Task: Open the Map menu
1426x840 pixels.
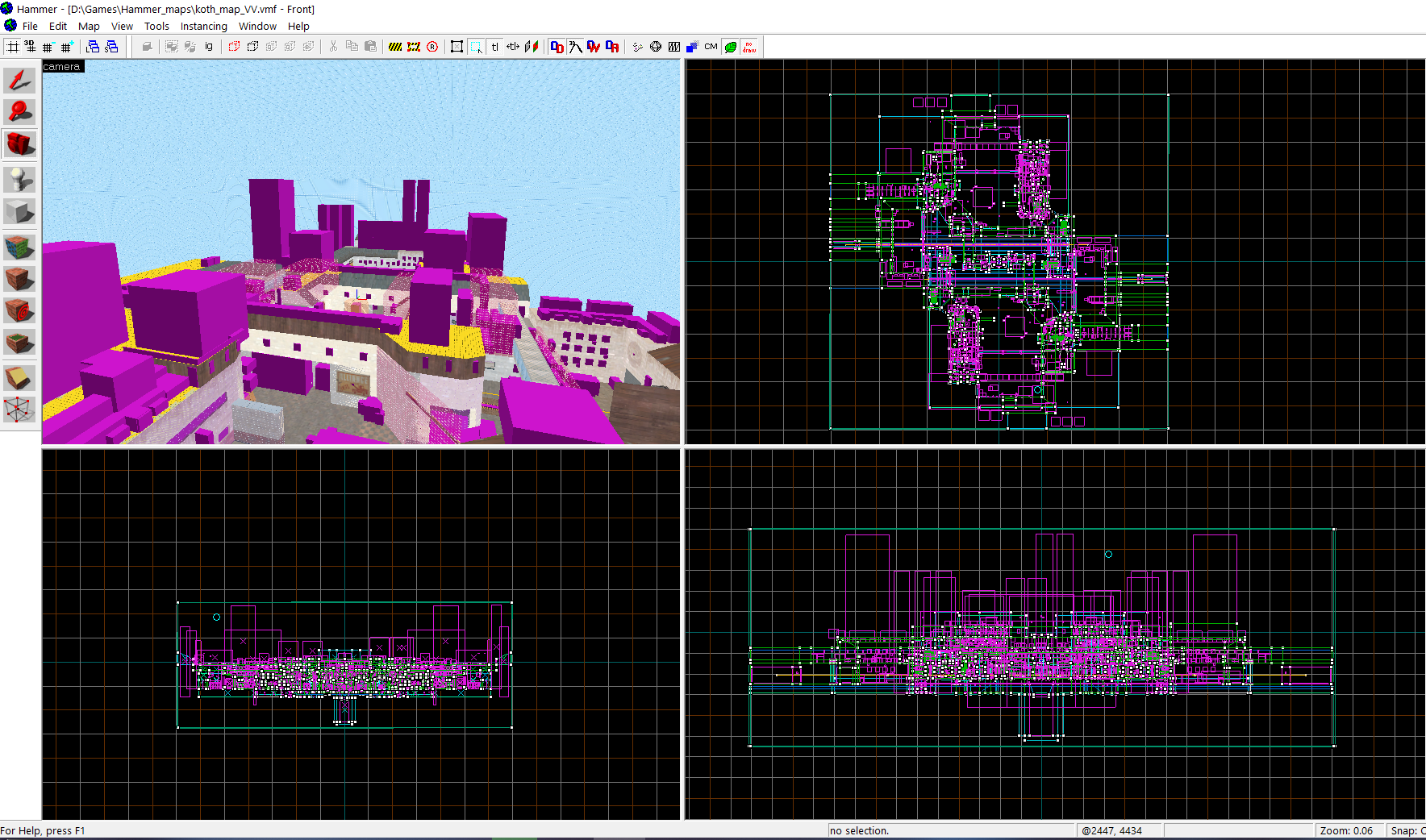Action: [x=89, y=26]
